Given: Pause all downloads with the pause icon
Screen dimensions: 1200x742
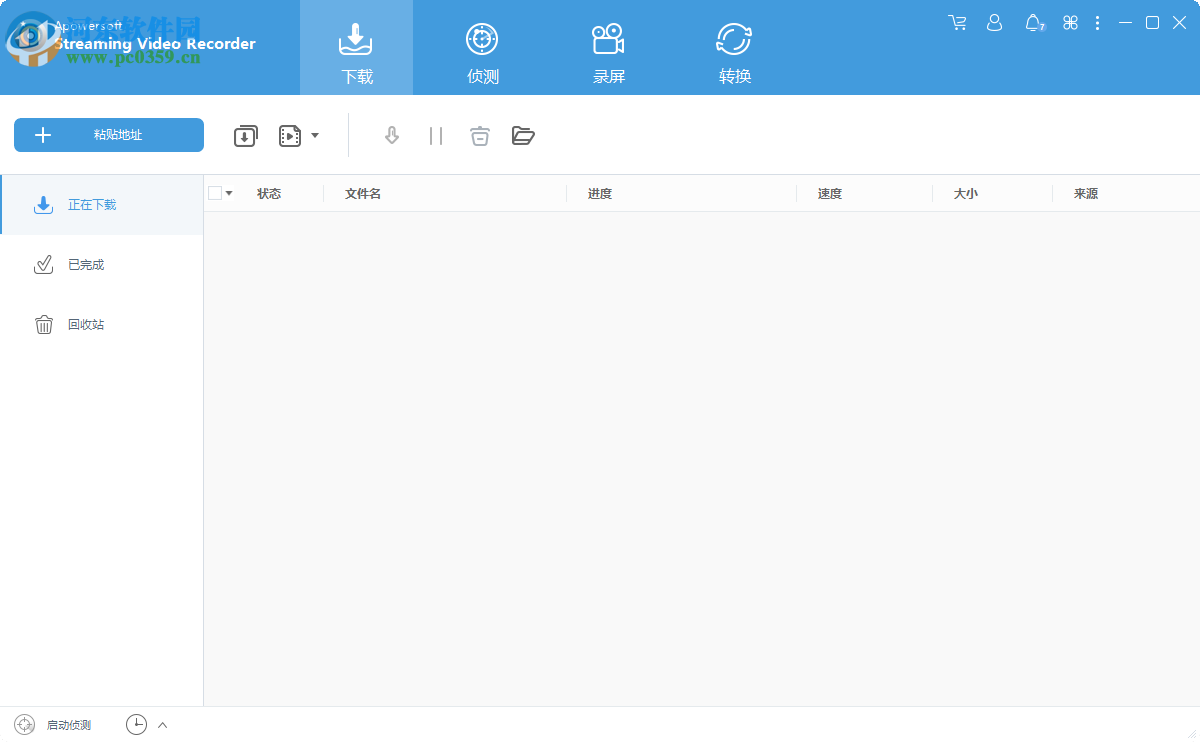Looking at the screenshot, I should click(x=435, y=135).
